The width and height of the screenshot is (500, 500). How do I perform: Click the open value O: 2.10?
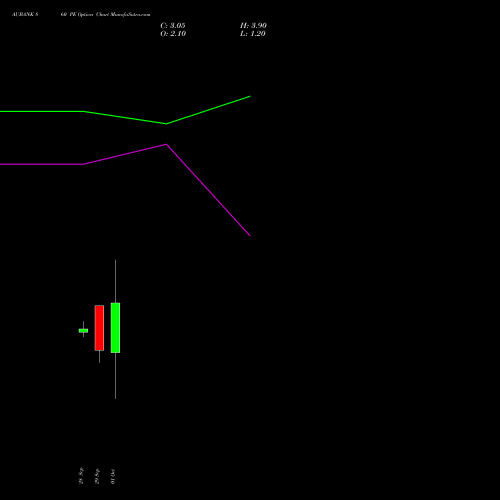[x=173, y=34]
